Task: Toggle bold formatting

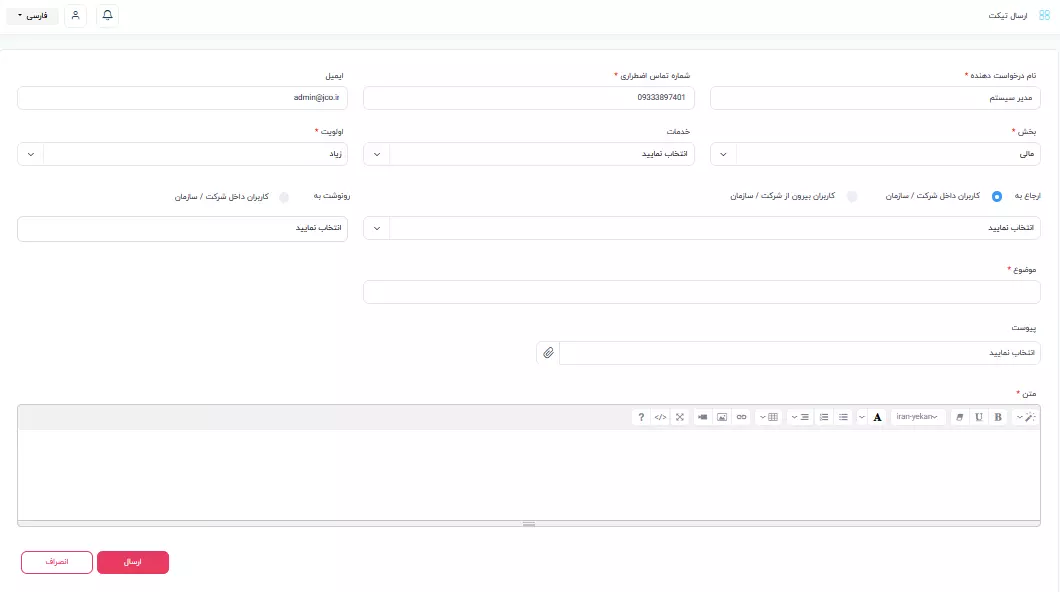Action: point(998,417)
